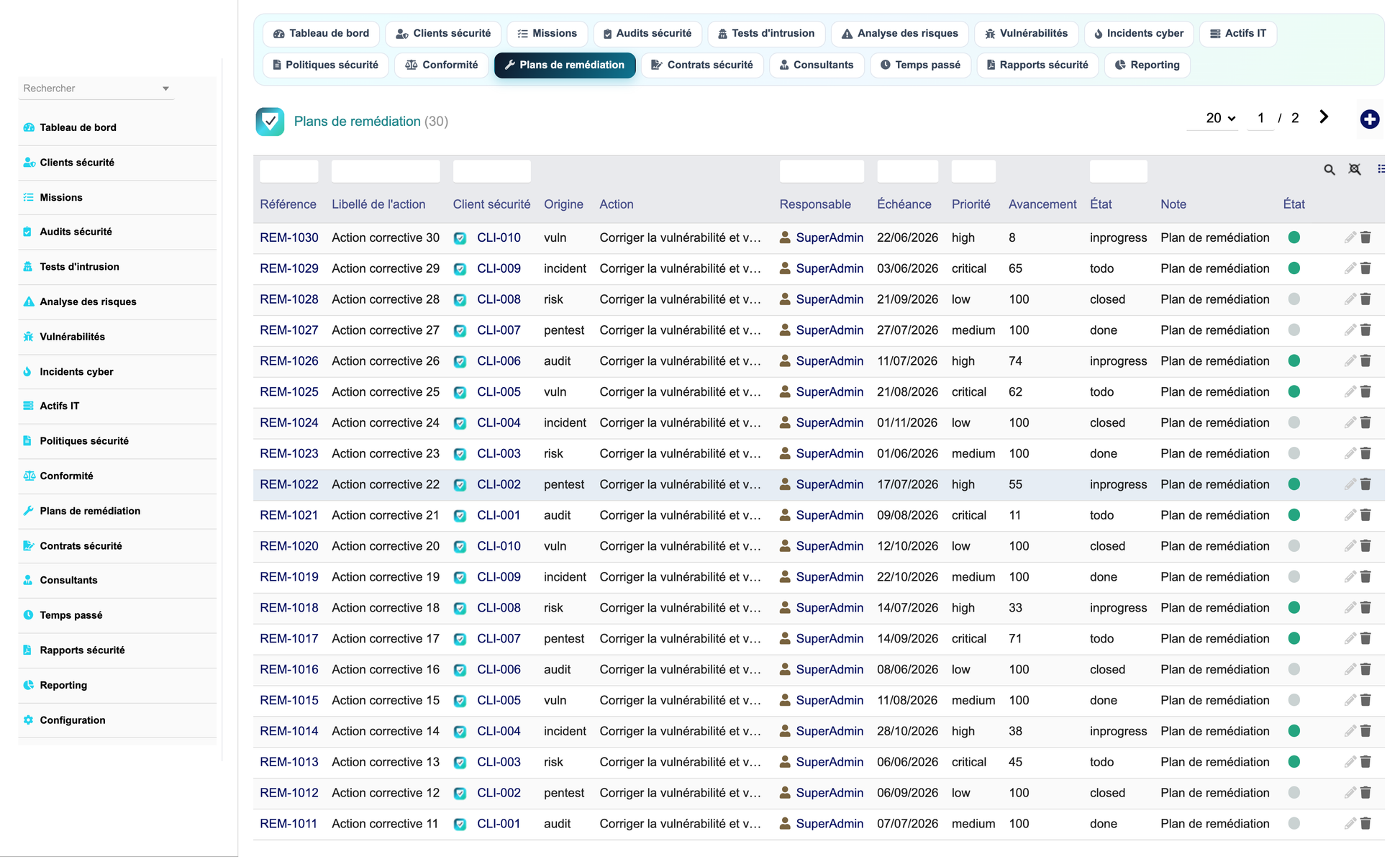
Task: Open Consultants in the left sidebar
Action: [68, 580]
